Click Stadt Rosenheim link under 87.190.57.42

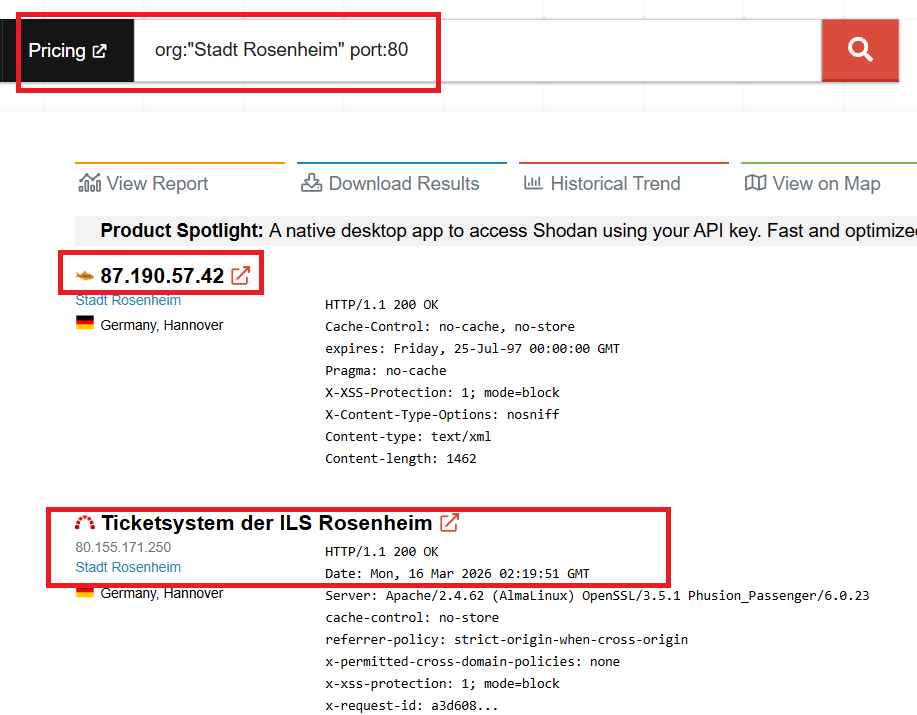point(128,300)
